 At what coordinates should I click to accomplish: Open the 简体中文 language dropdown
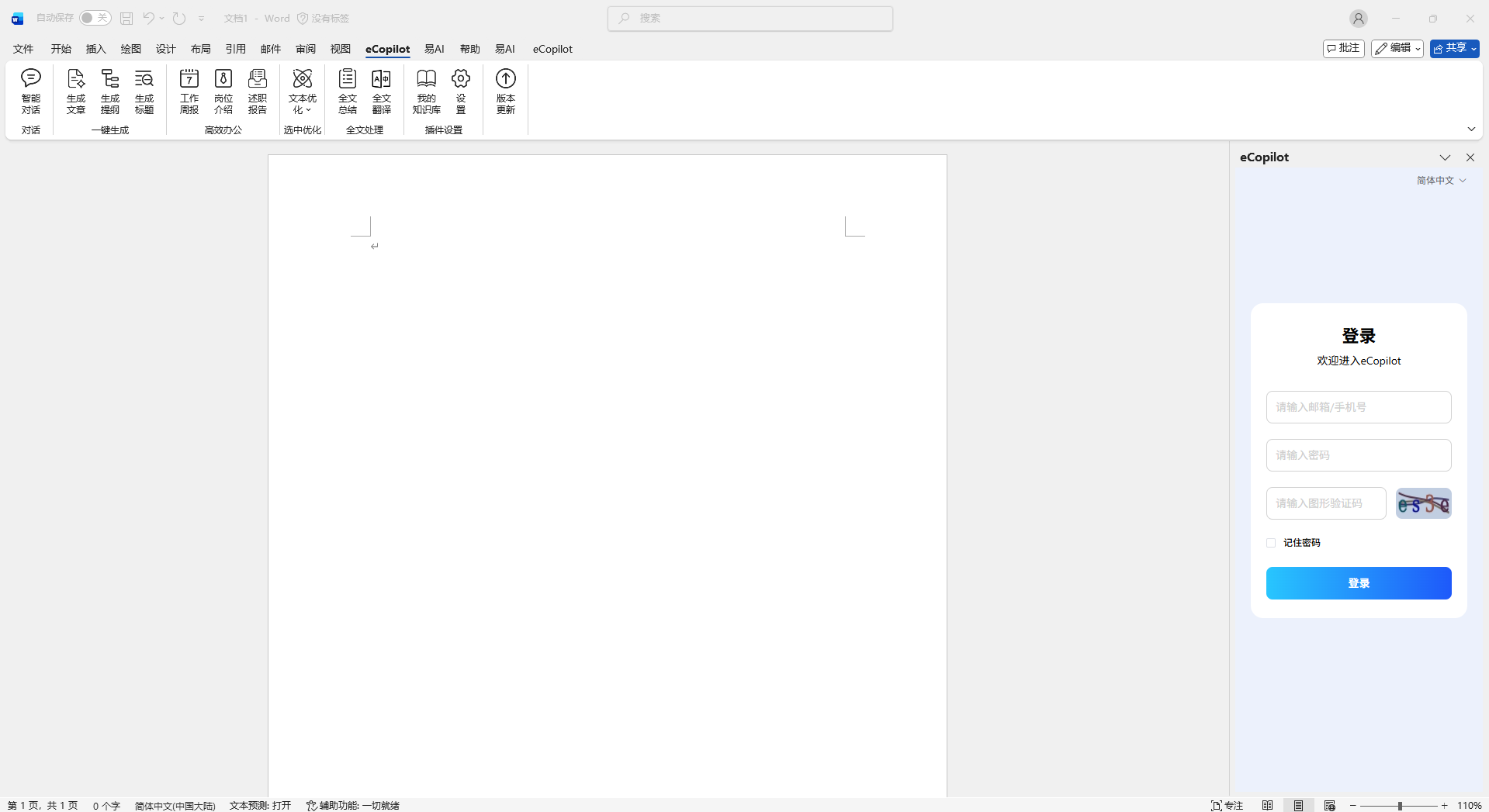point(1441,181)
